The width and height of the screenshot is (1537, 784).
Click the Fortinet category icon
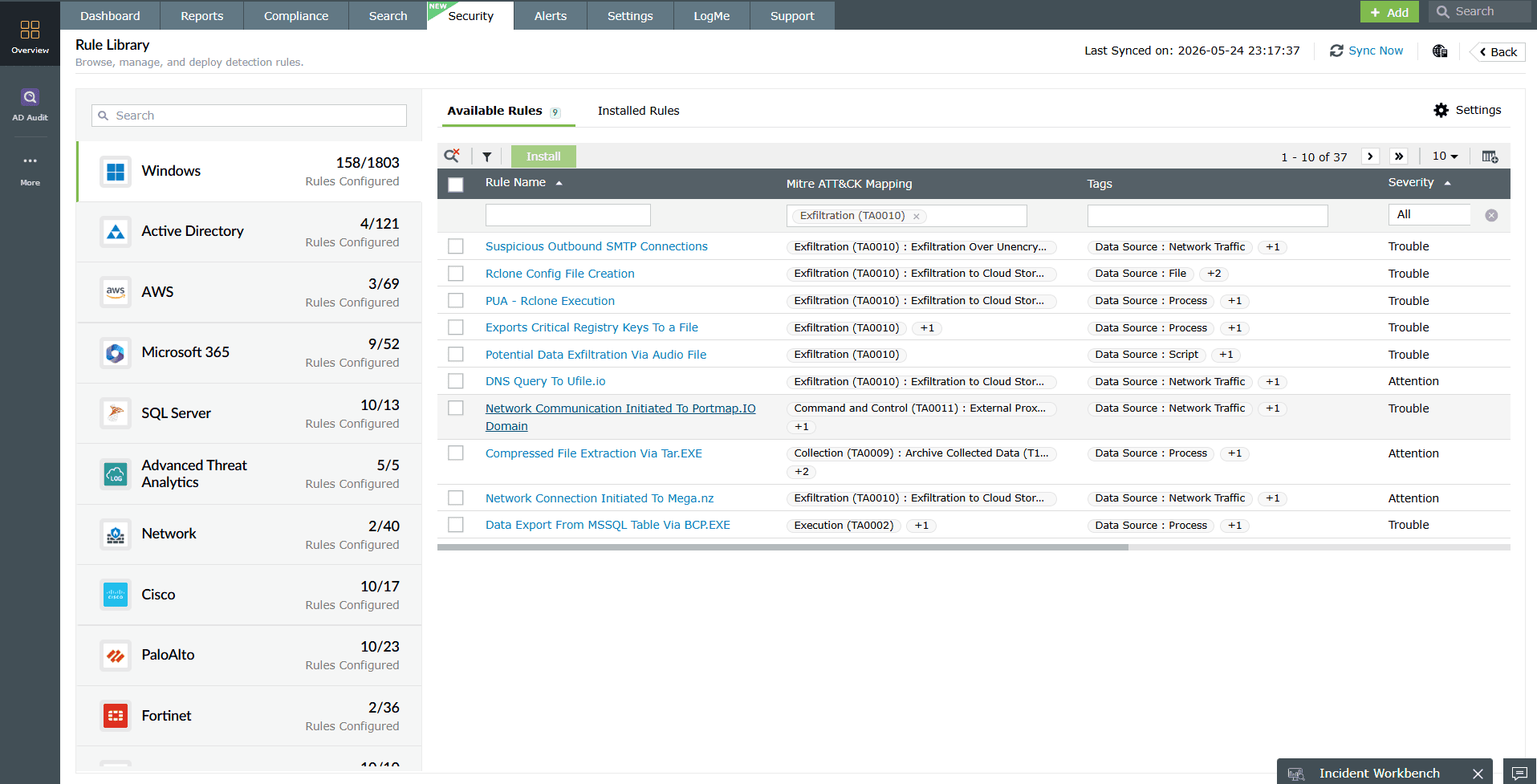(116, 716)
